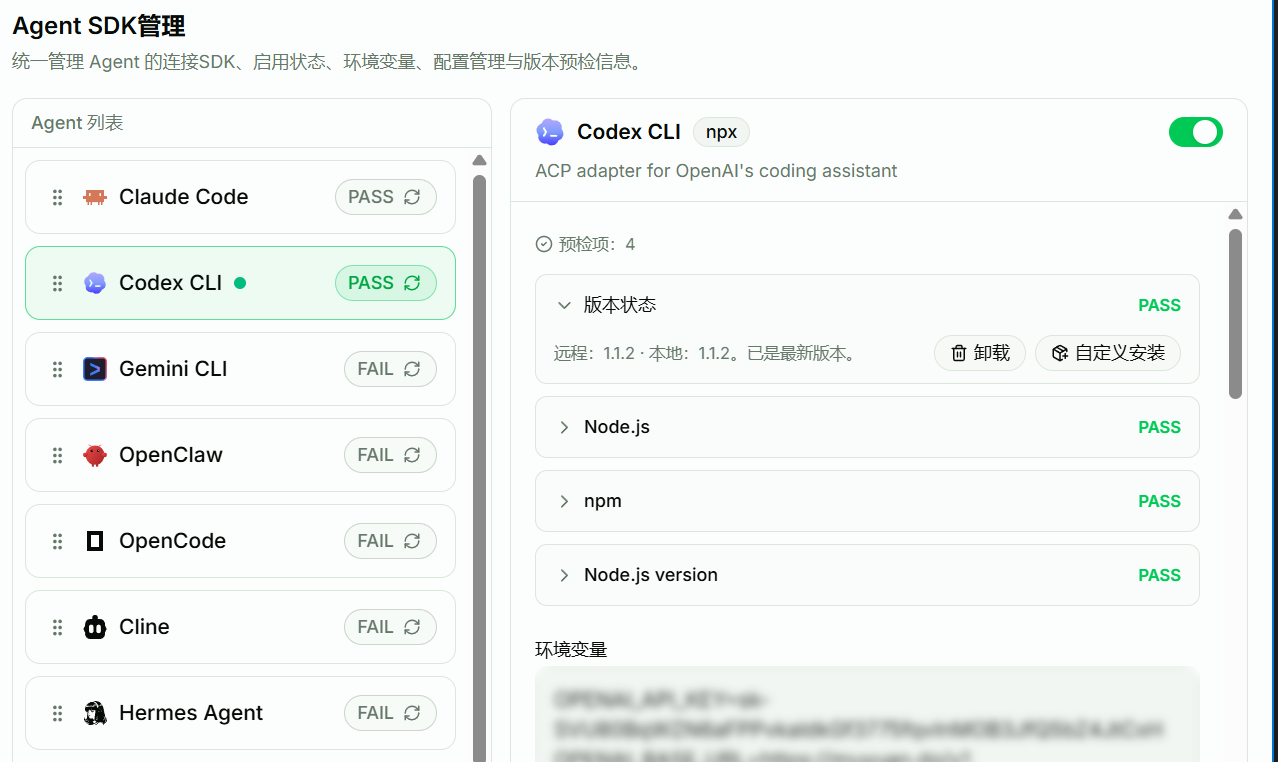Grab the drag handle of Codex CLI
Image resolution: width=1278 pixels, height=762 pixels.
click(57, 283)
